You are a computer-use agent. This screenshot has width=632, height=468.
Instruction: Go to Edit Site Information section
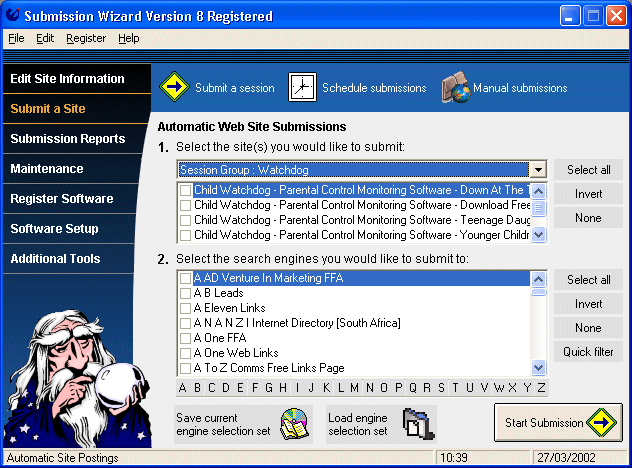pyautogui.click(x=77, y=79)
